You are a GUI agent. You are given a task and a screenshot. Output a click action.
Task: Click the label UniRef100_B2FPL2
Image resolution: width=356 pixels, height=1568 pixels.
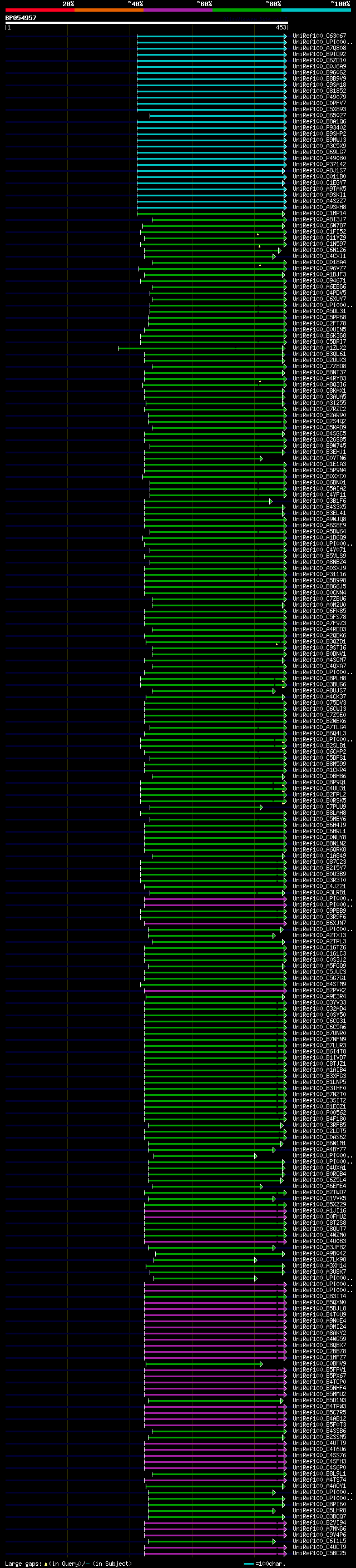click(319, 794)
